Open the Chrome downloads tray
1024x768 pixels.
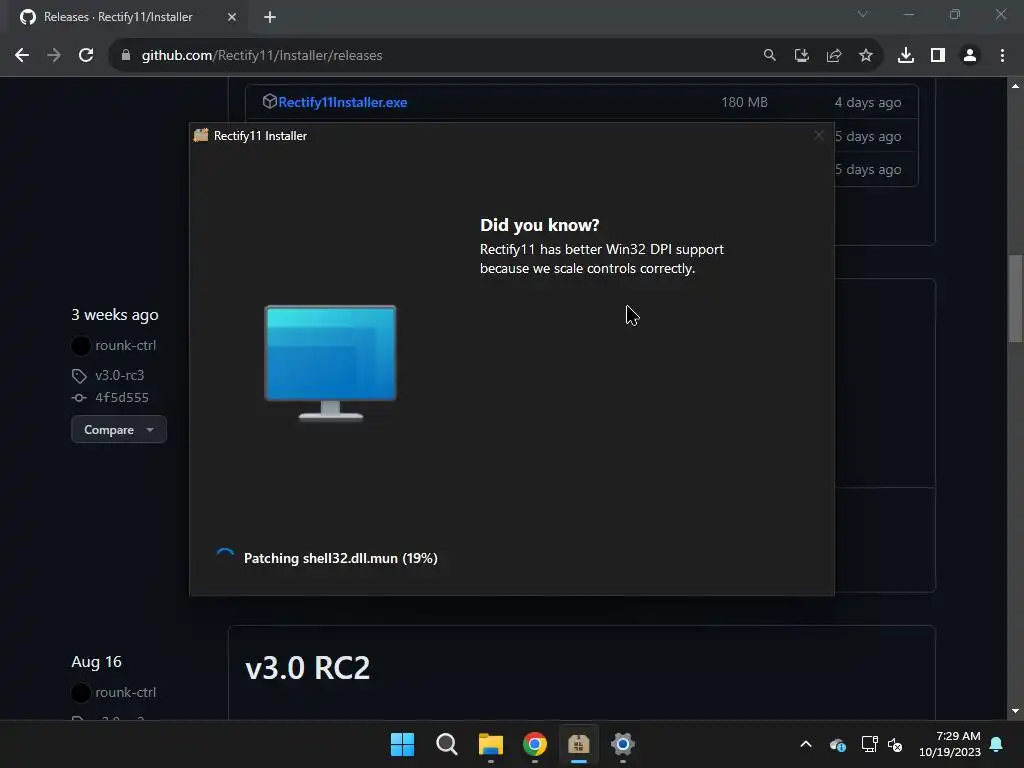pyautogui.click(x=905, y=56)
